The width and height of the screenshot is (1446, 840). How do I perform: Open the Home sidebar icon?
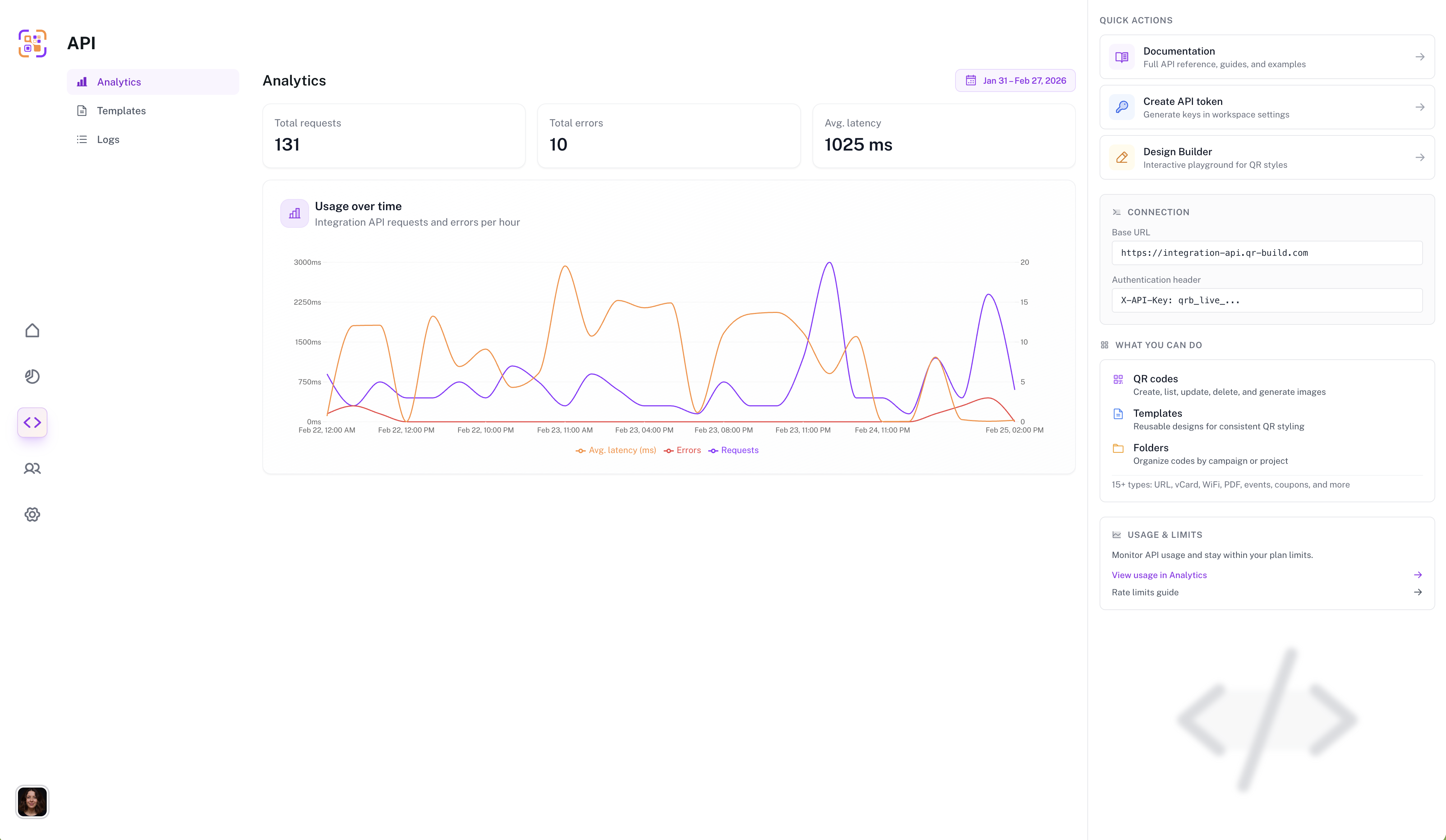[32, 331]
